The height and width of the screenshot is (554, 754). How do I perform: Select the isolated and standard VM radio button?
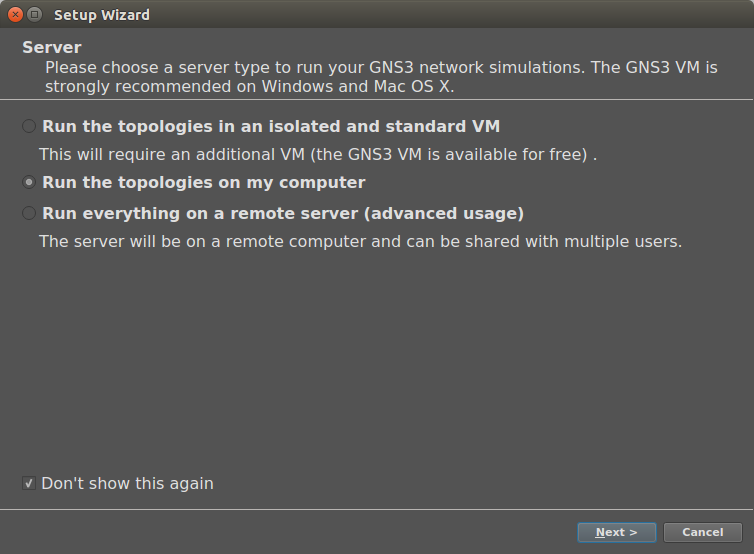point(29,126)
